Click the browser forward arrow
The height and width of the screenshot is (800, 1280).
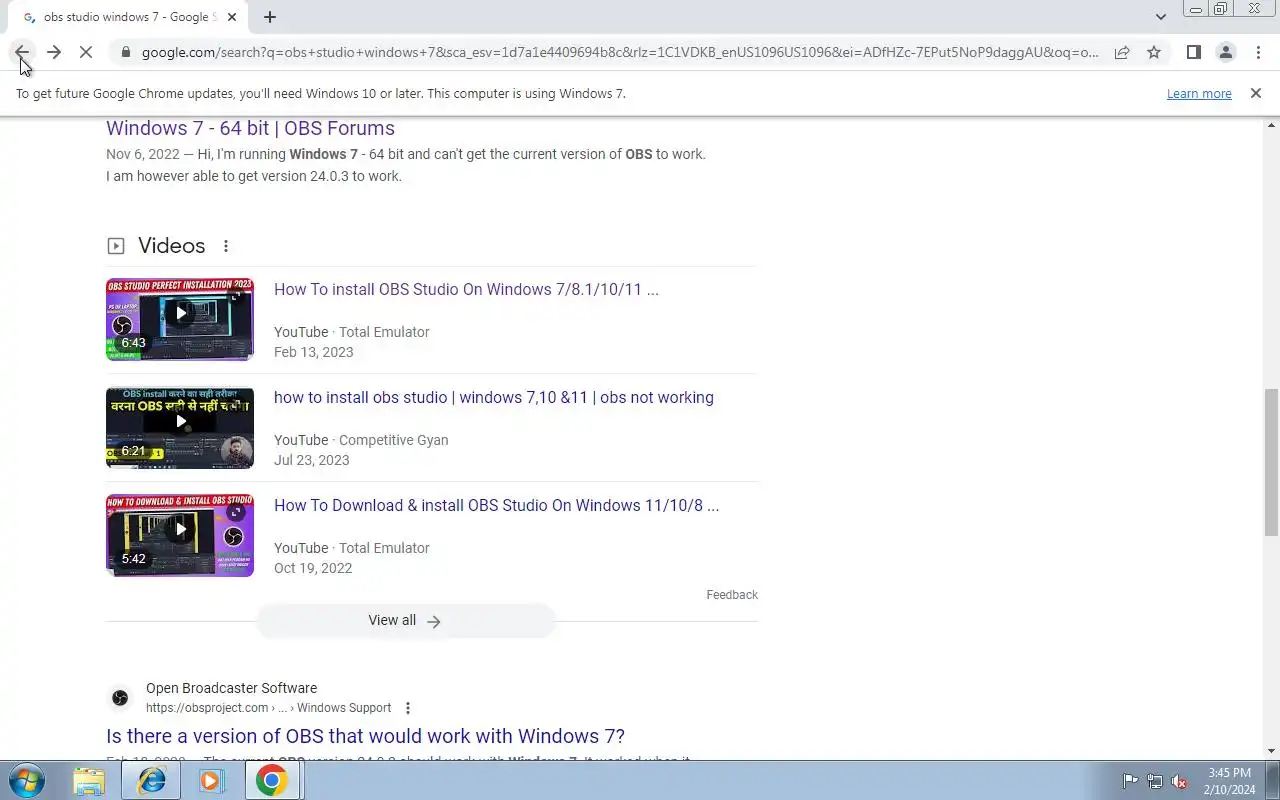(x=54, y=52)
